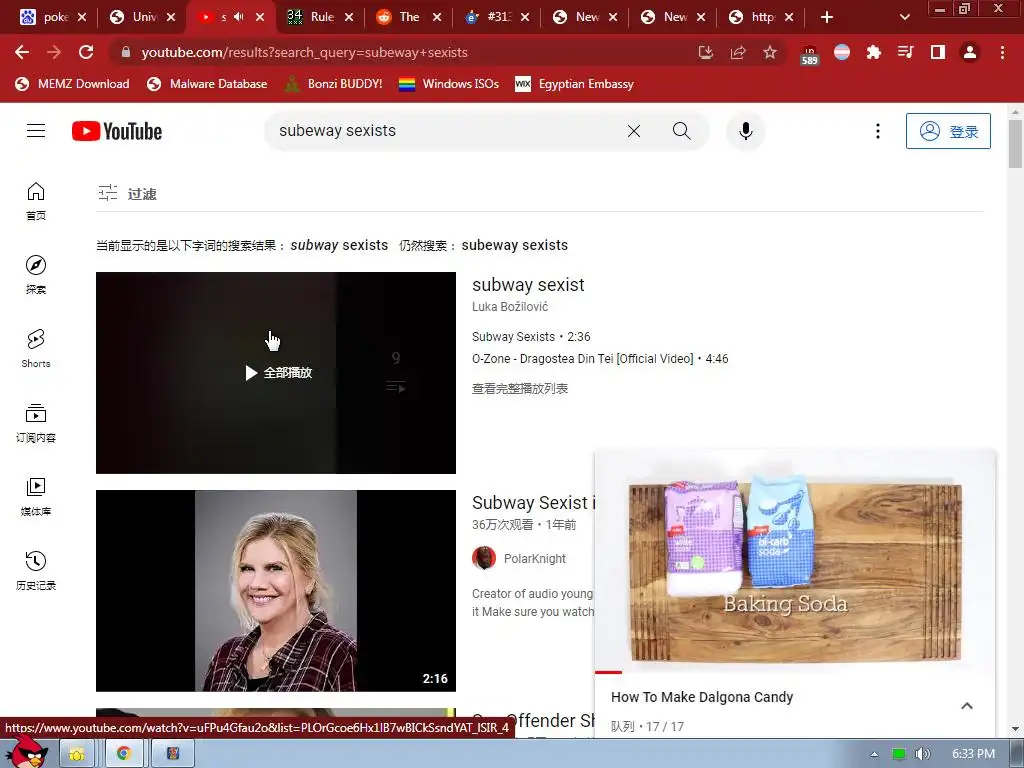
Task: Open Egyptian Embassy bookmark
Action: 574,84
